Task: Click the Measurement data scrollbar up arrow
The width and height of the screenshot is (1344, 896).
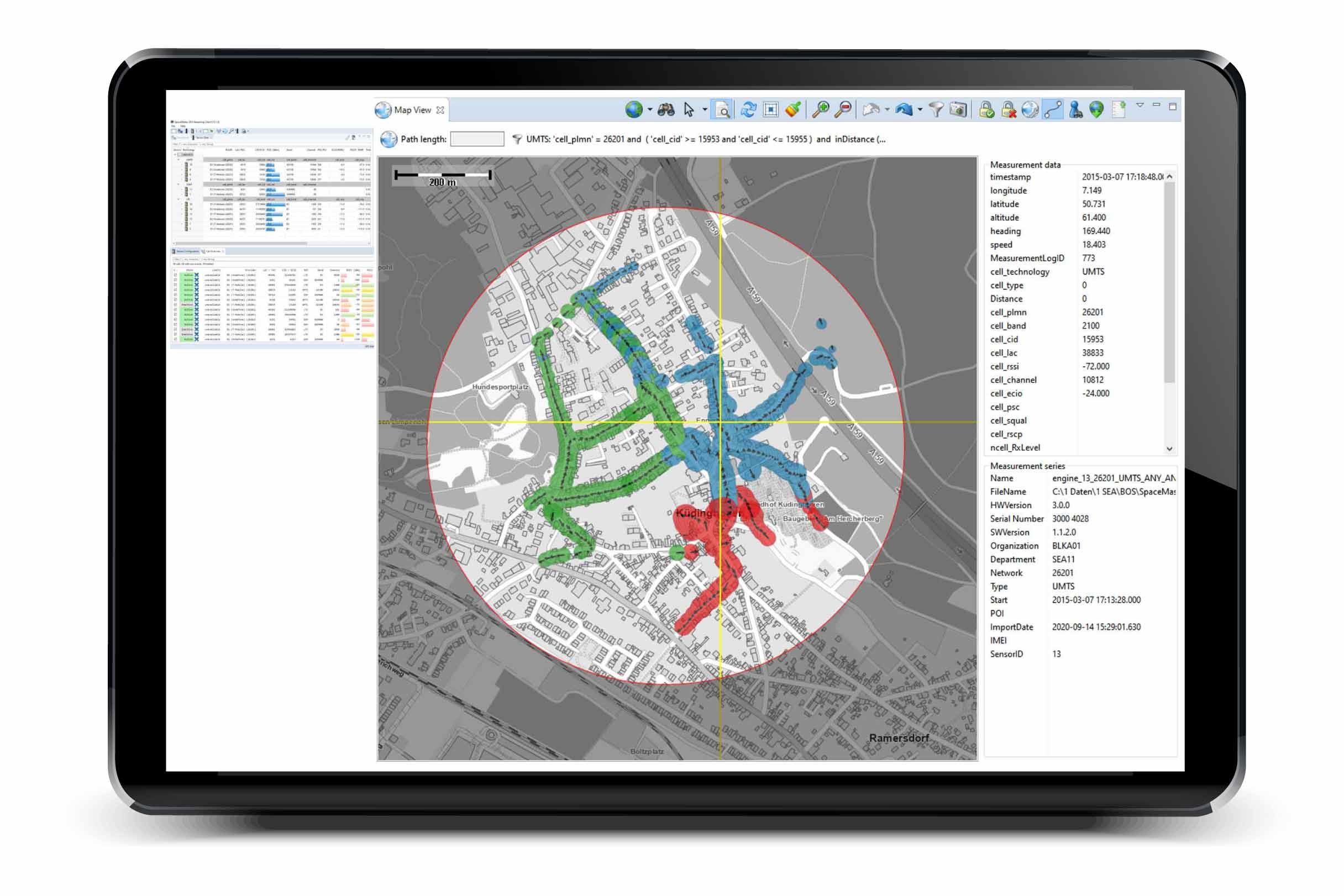Action: point(1169,177)
